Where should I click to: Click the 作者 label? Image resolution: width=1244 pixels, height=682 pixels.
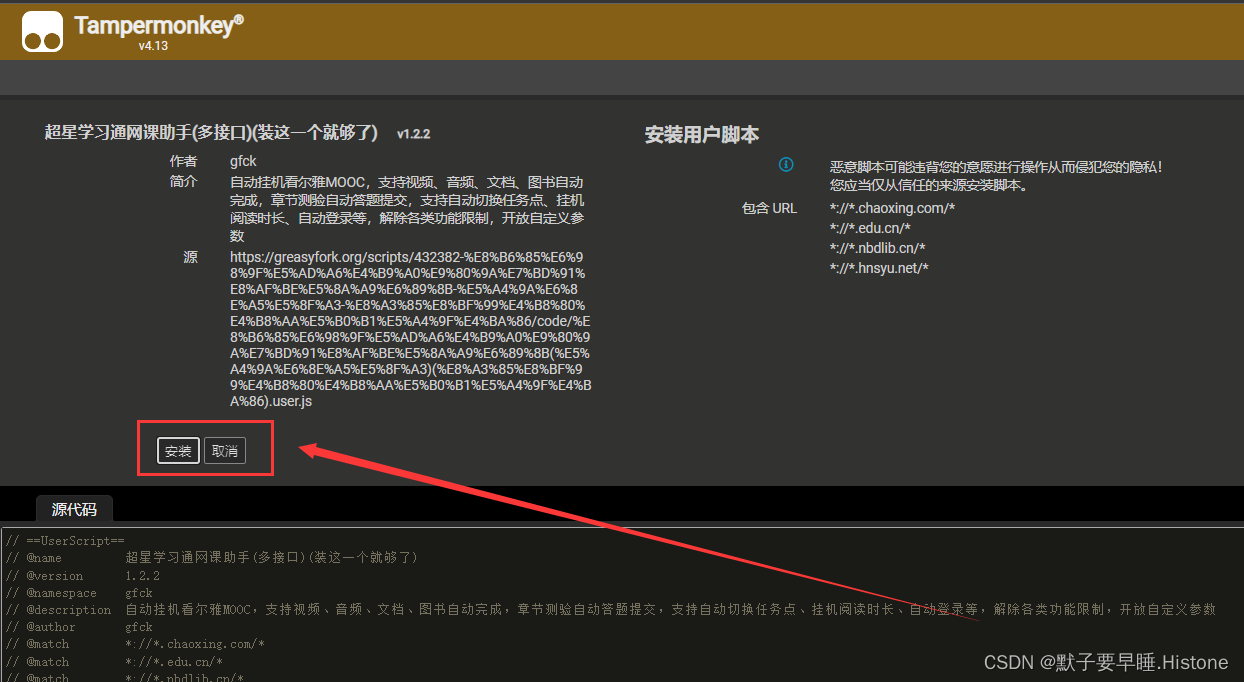(184, 161)
